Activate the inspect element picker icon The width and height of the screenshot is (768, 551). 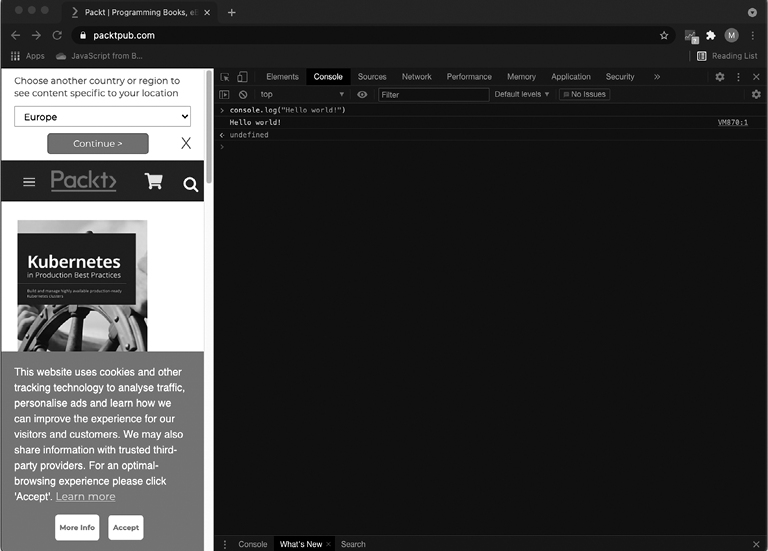click(225, 77)
